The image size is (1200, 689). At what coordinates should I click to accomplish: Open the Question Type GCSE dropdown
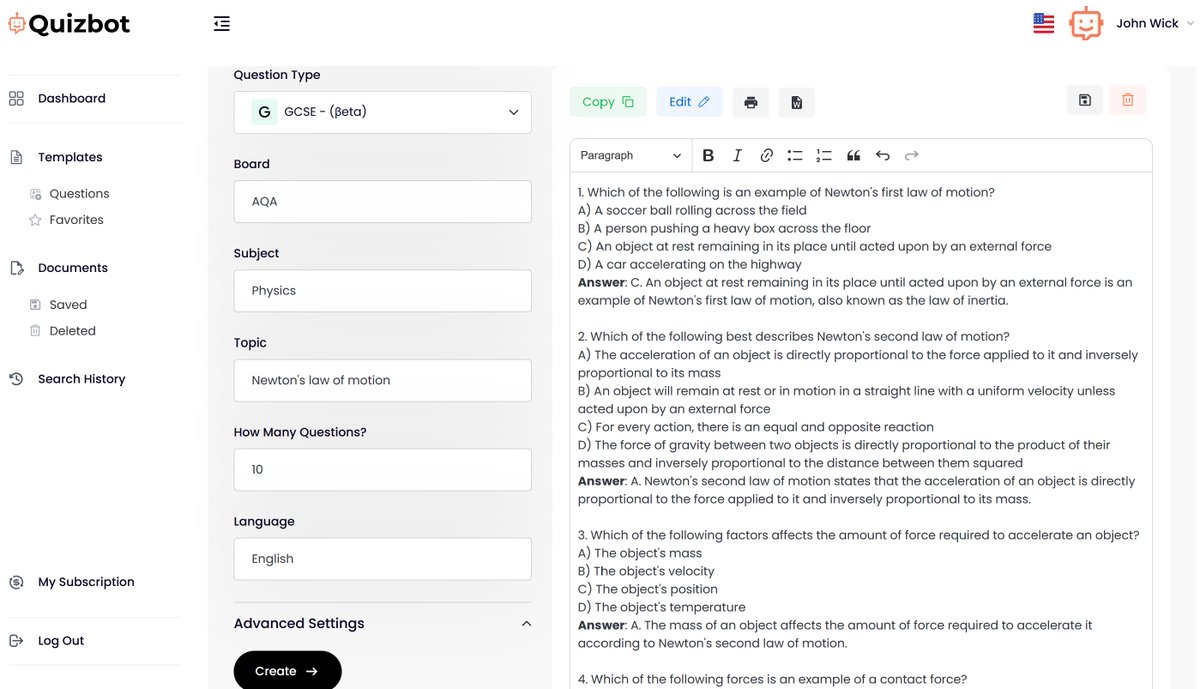(383, 112)
